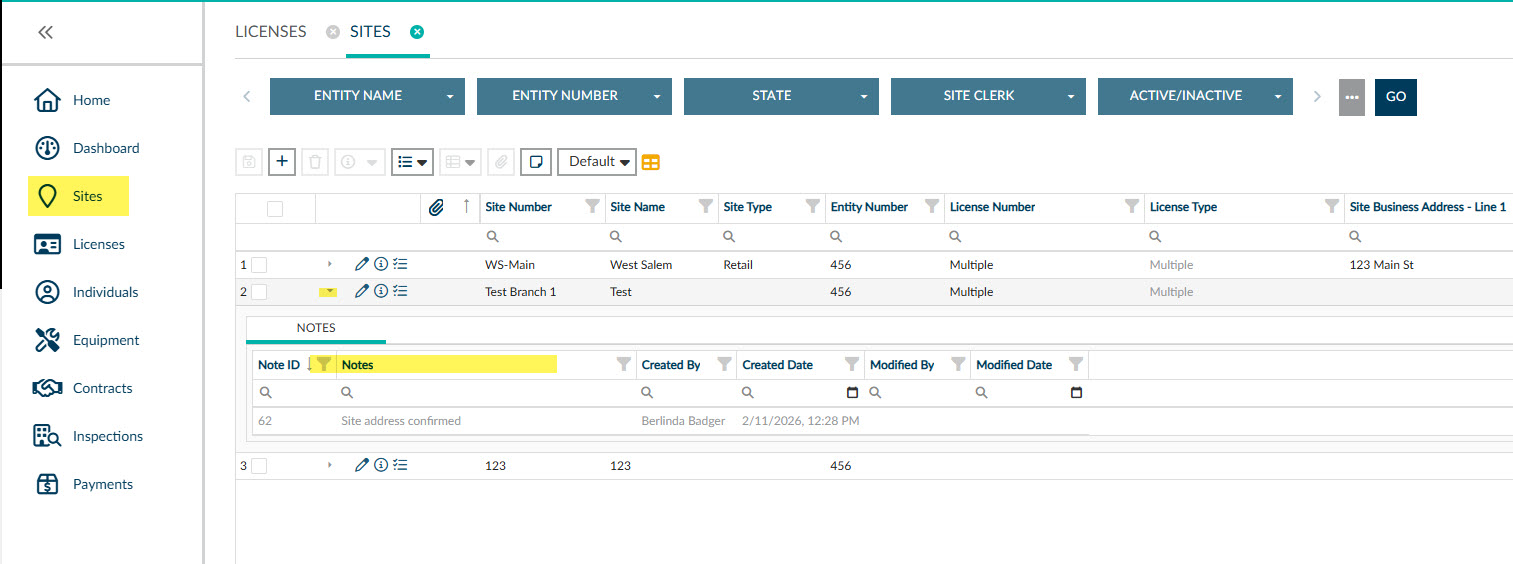This screenshot has width=1513, height=564.
Task: Click the plus icon to add a site
Action: [x=282, y=161]
